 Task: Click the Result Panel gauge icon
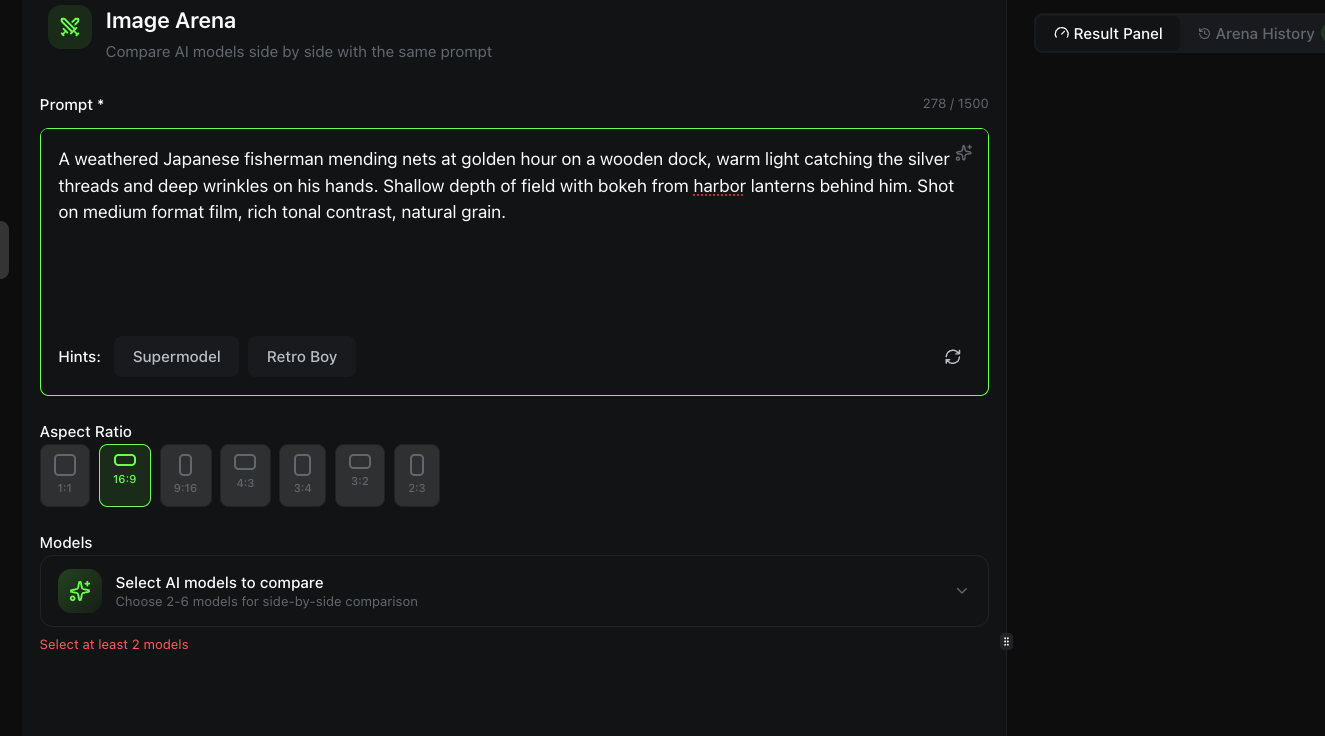coord(1061,34)
